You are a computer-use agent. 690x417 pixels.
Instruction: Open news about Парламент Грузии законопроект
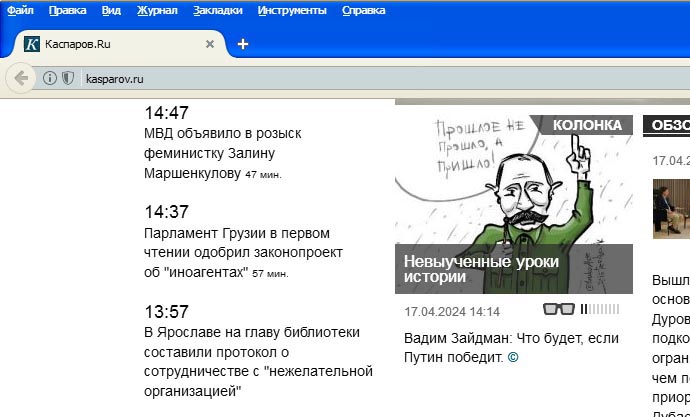coord(243,253)
